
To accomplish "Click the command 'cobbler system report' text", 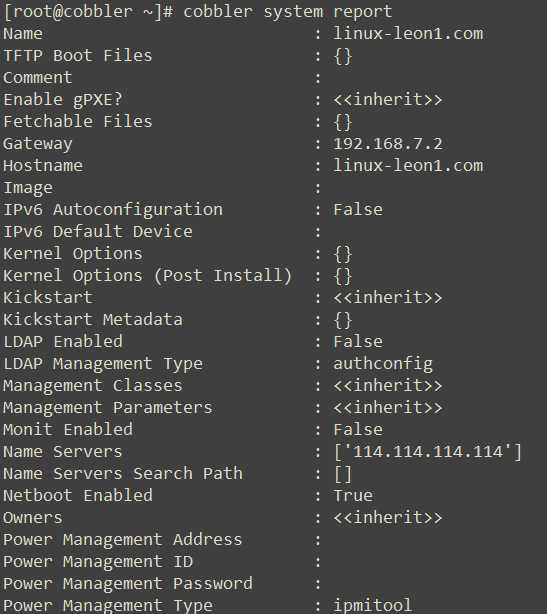I will tap(287, 12).
